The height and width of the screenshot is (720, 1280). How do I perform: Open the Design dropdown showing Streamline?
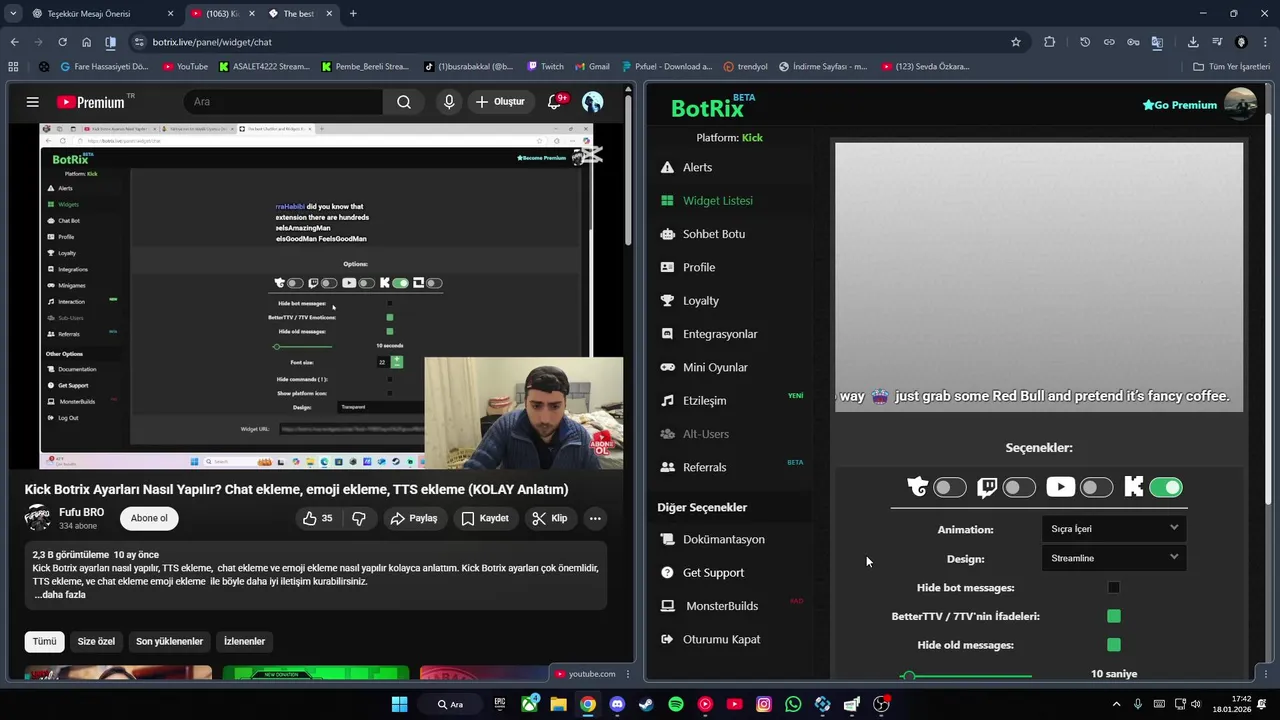point(1114,558)
